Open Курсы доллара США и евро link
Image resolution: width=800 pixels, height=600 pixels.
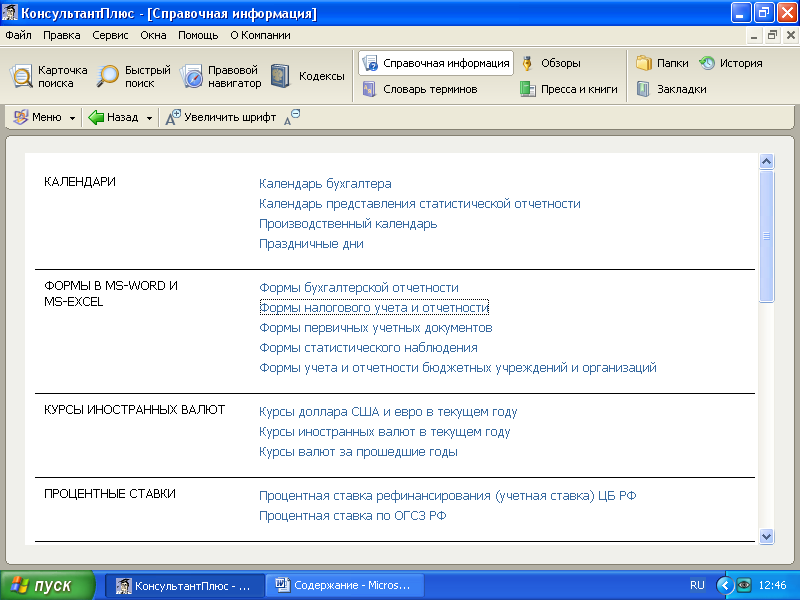(x=388, y=412)
